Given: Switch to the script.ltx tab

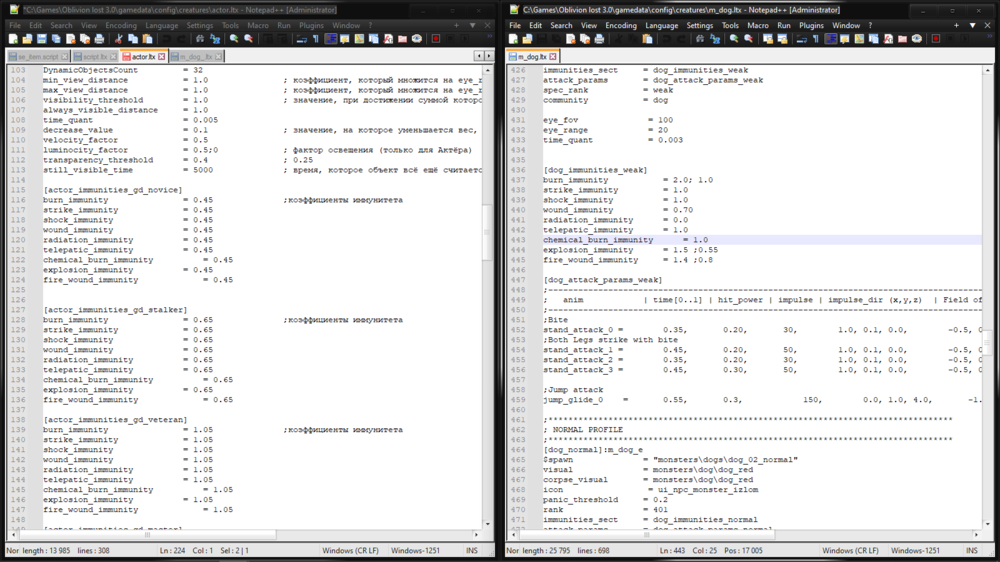Looking at the screenshot, I should [x=96, y=57].
